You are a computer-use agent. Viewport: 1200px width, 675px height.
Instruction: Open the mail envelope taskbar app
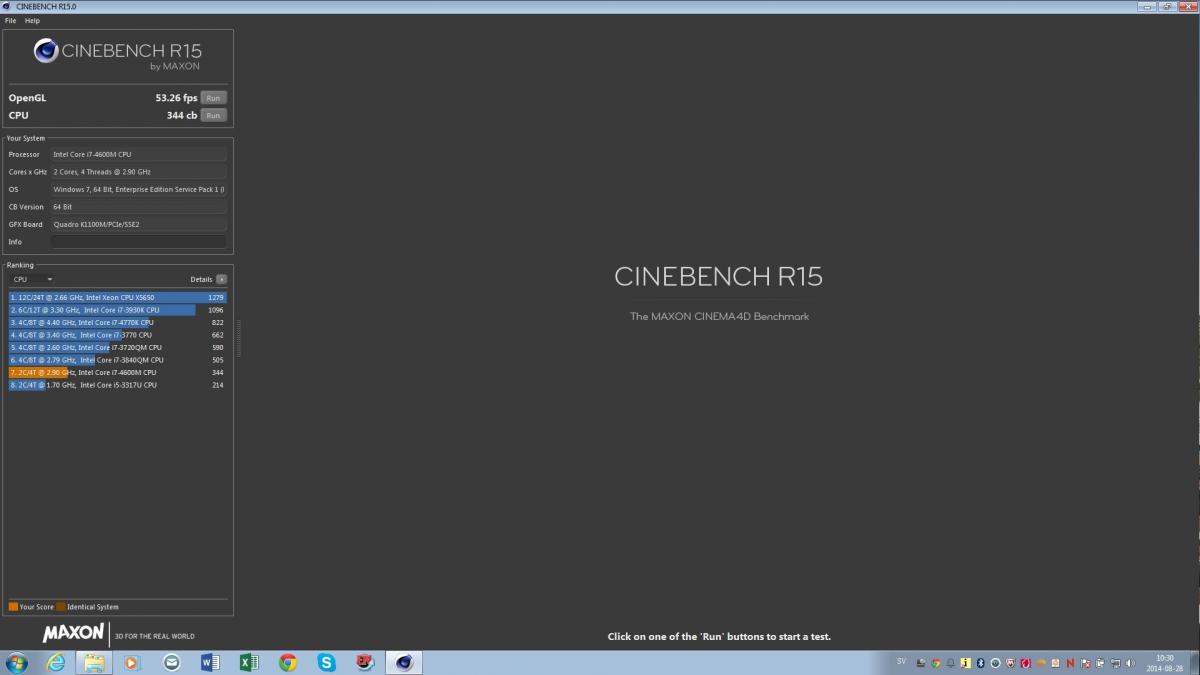[172, 662]
